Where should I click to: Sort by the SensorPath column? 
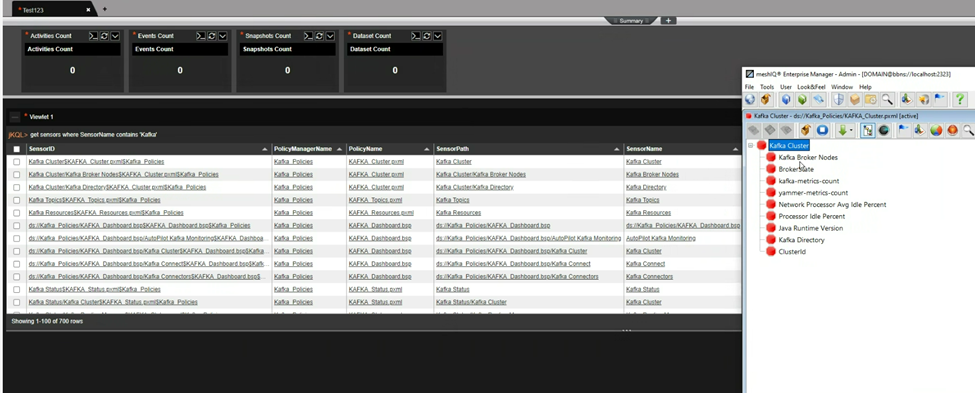(x=528, y=149)
